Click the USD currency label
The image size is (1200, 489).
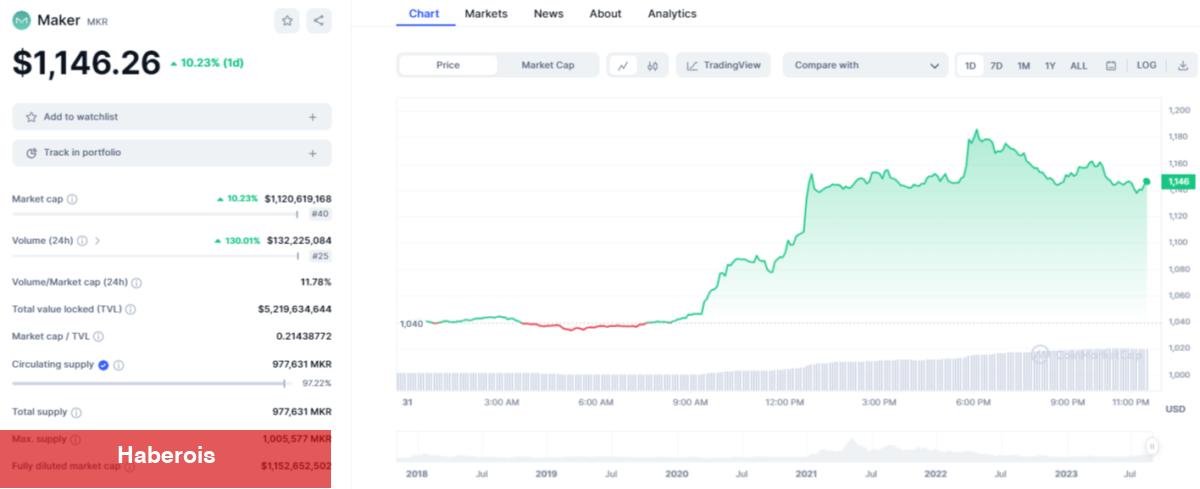(1175, 409)
